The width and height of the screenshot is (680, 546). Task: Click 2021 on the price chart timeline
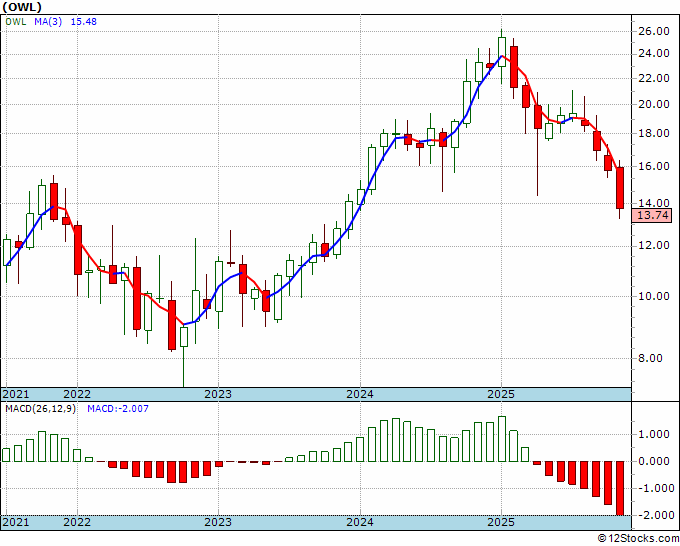point(16,394)
